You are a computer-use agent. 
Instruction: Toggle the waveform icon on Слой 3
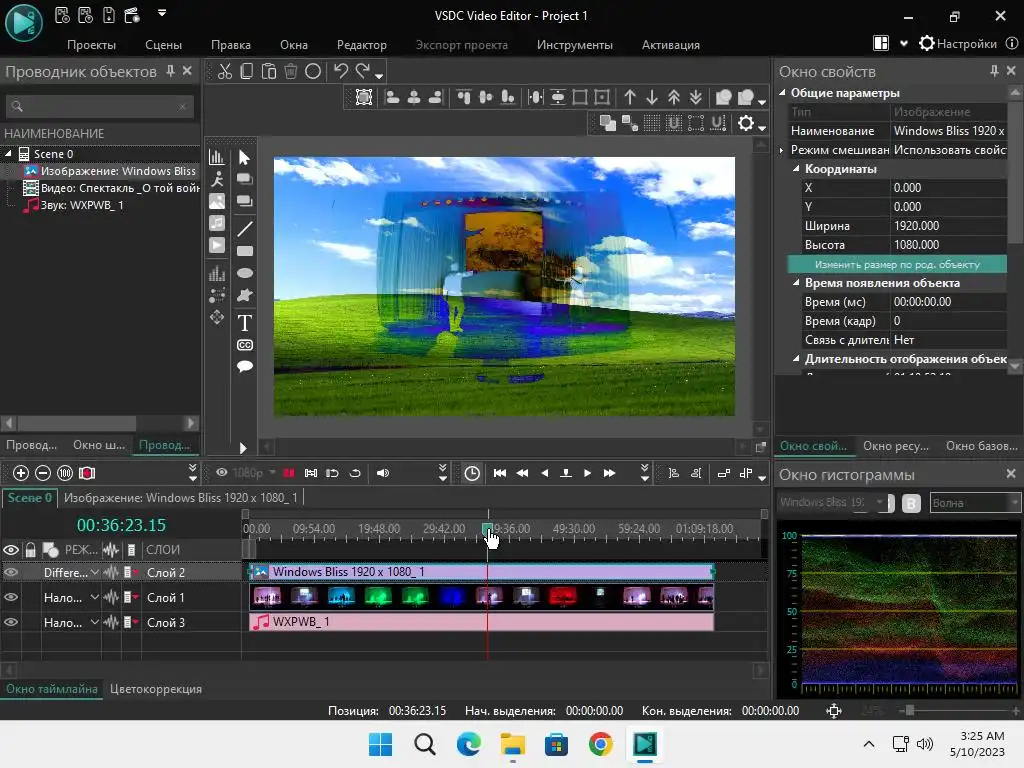pos(111,622)
